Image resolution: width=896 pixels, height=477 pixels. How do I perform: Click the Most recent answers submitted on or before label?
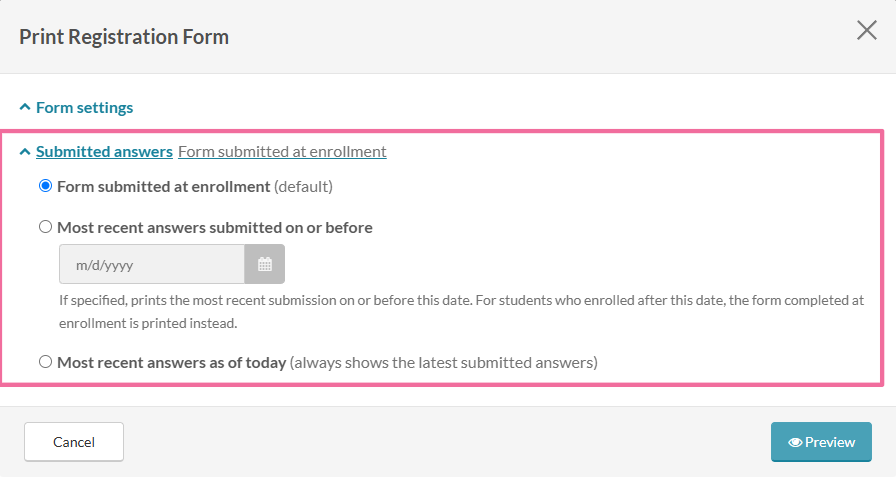pos(215,228)
